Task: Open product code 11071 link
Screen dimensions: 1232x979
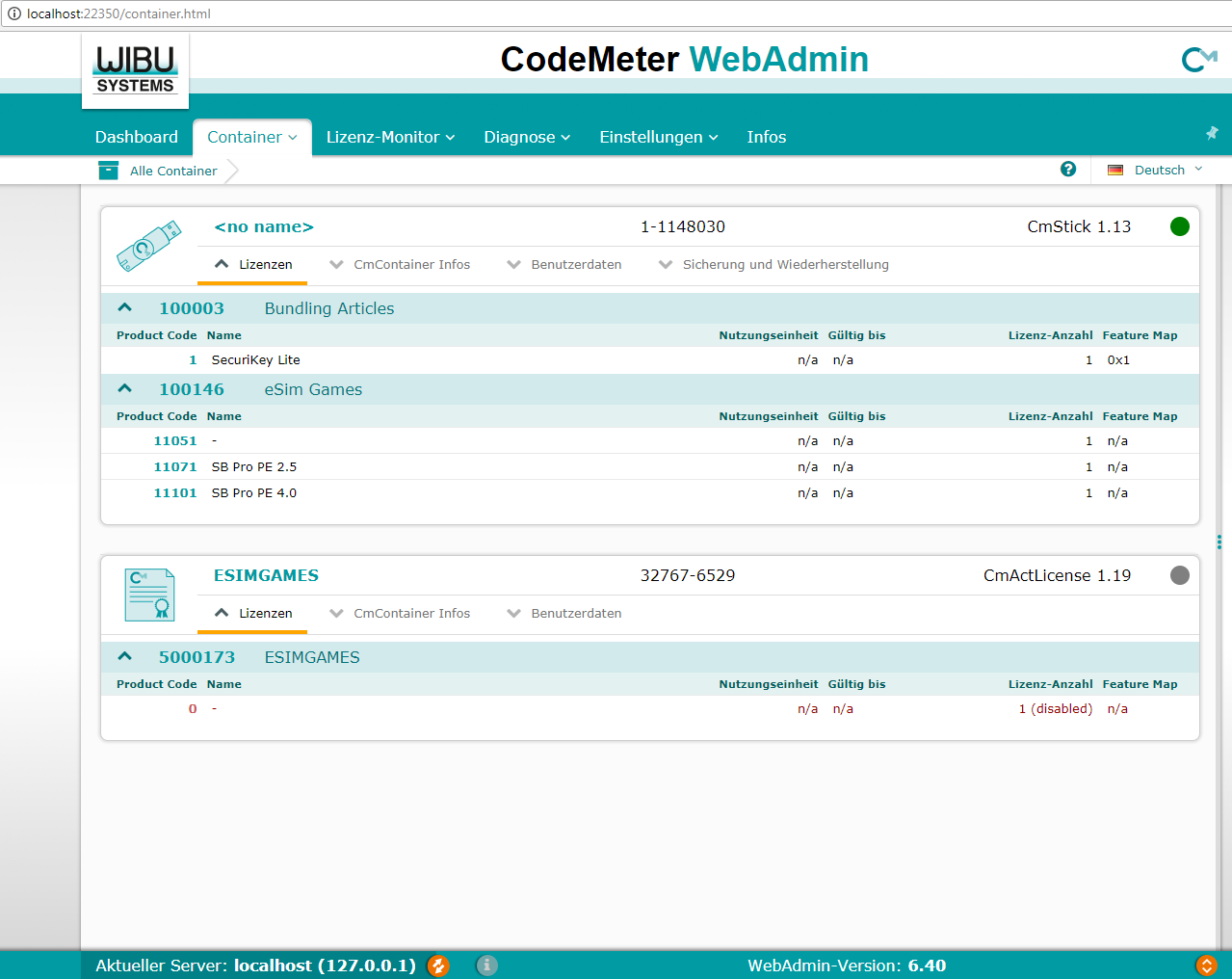Action: point(175,466)
